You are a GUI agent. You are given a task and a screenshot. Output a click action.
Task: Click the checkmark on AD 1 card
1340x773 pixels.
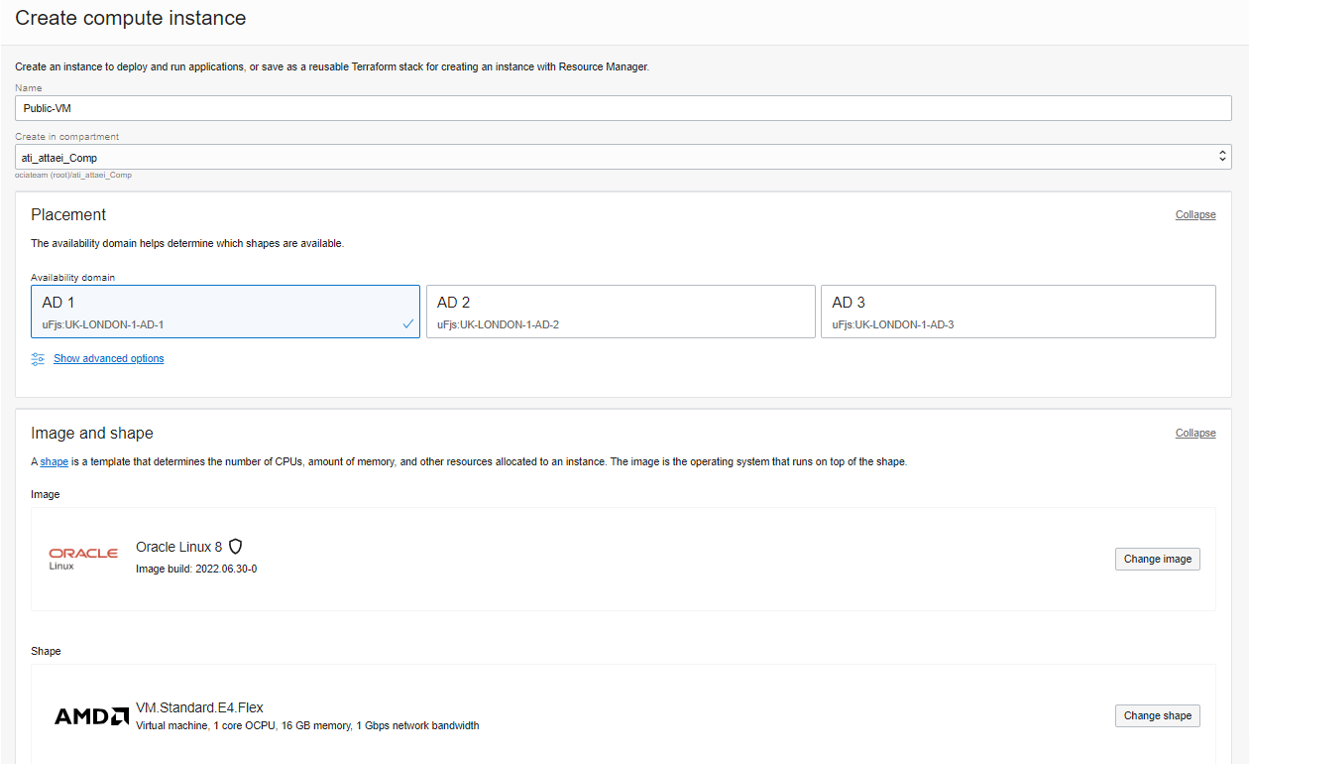408,324
